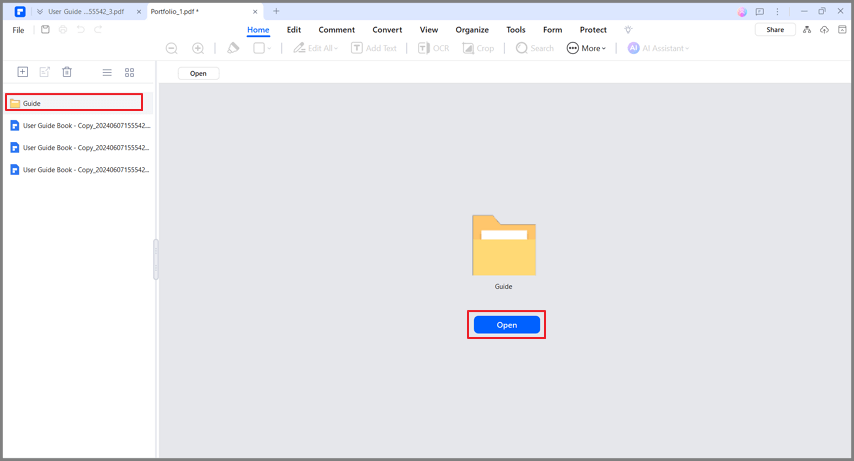Switch to the Home tab
This screenshot has height=461, width=854.
(x=258, y=30)
